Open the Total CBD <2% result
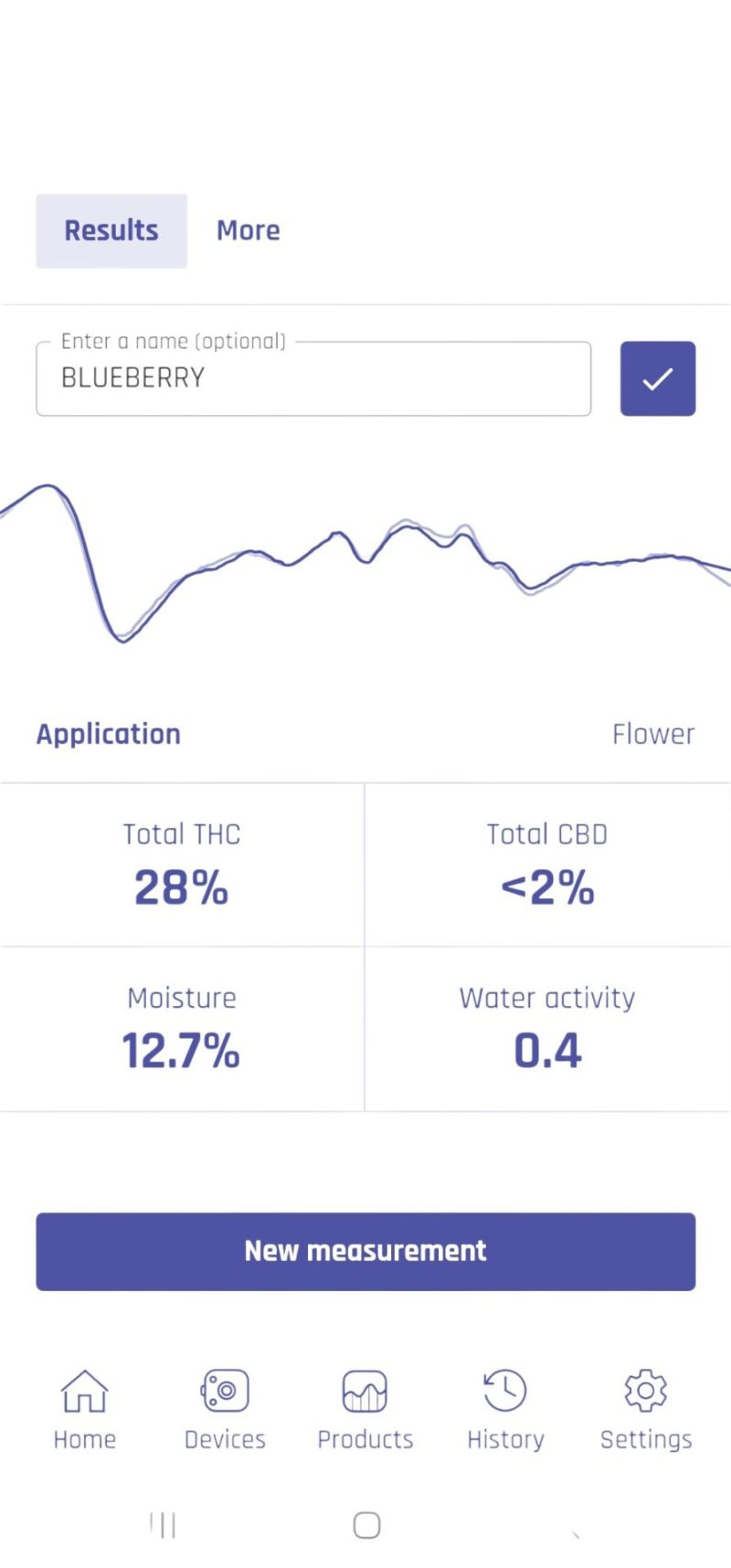This screenshot has height=1568, width=731. 547,864
